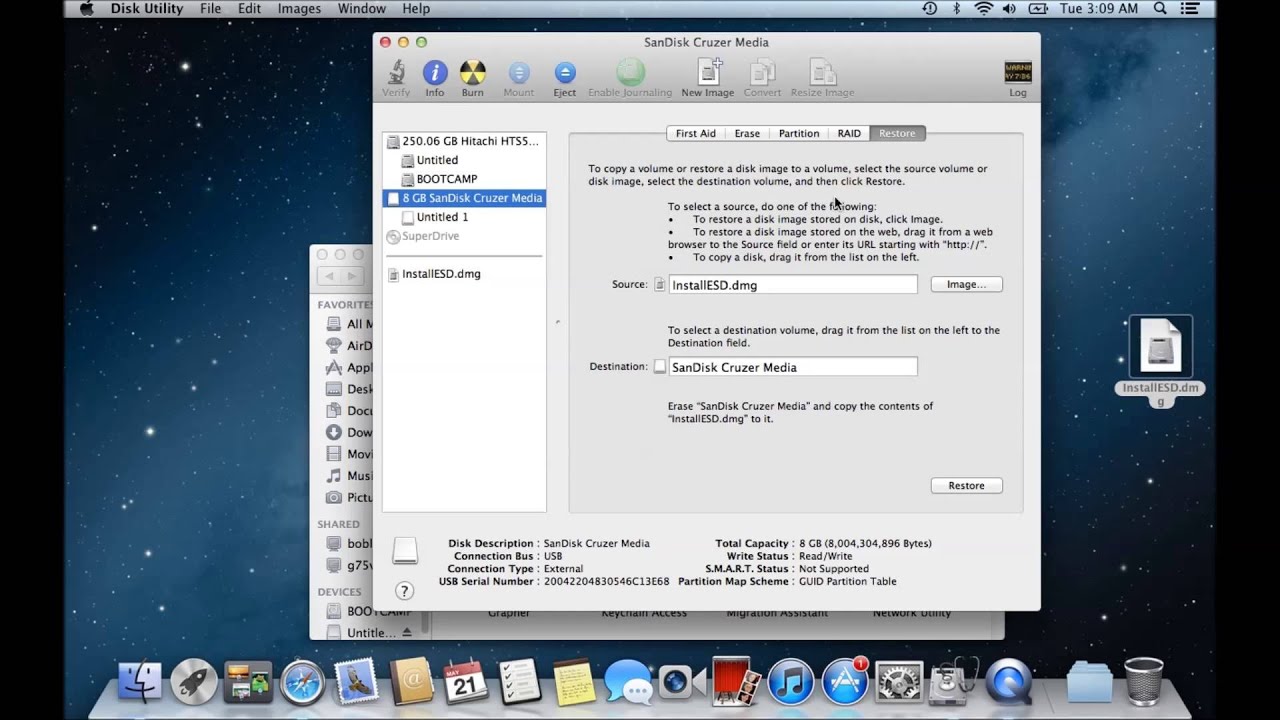
Task: Open Notes from the Dock
Action: (x=573, y=682)
